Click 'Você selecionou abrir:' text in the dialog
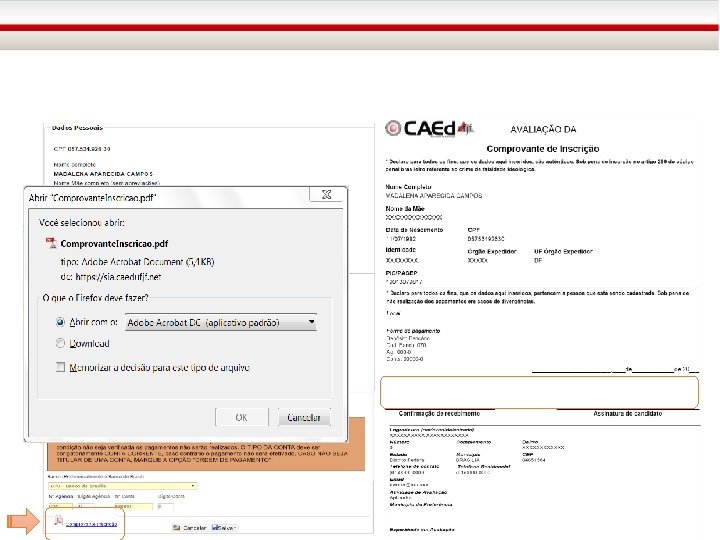The image size is (720, 540). click(82, 223)
